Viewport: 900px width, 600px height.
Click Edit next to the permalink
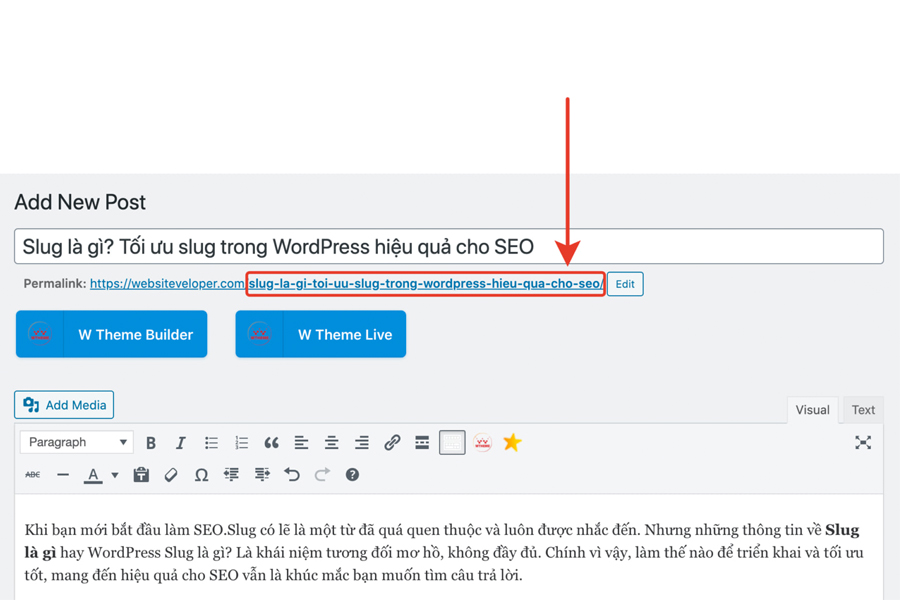[625, 284]
